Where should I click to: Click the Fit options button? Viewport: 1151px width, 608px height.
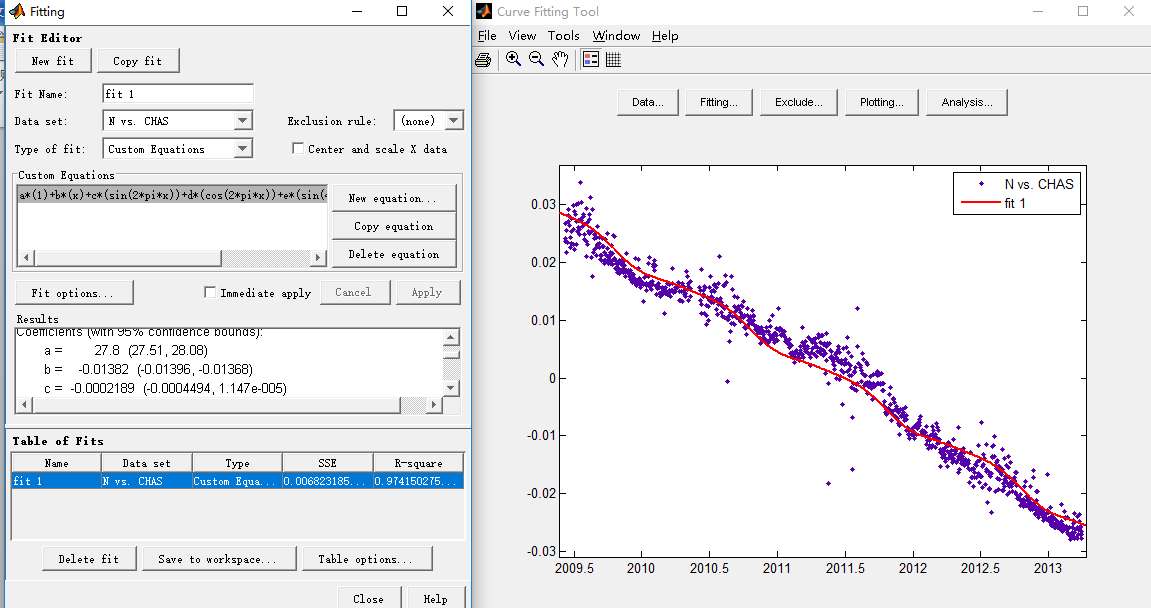coord(74,293)
